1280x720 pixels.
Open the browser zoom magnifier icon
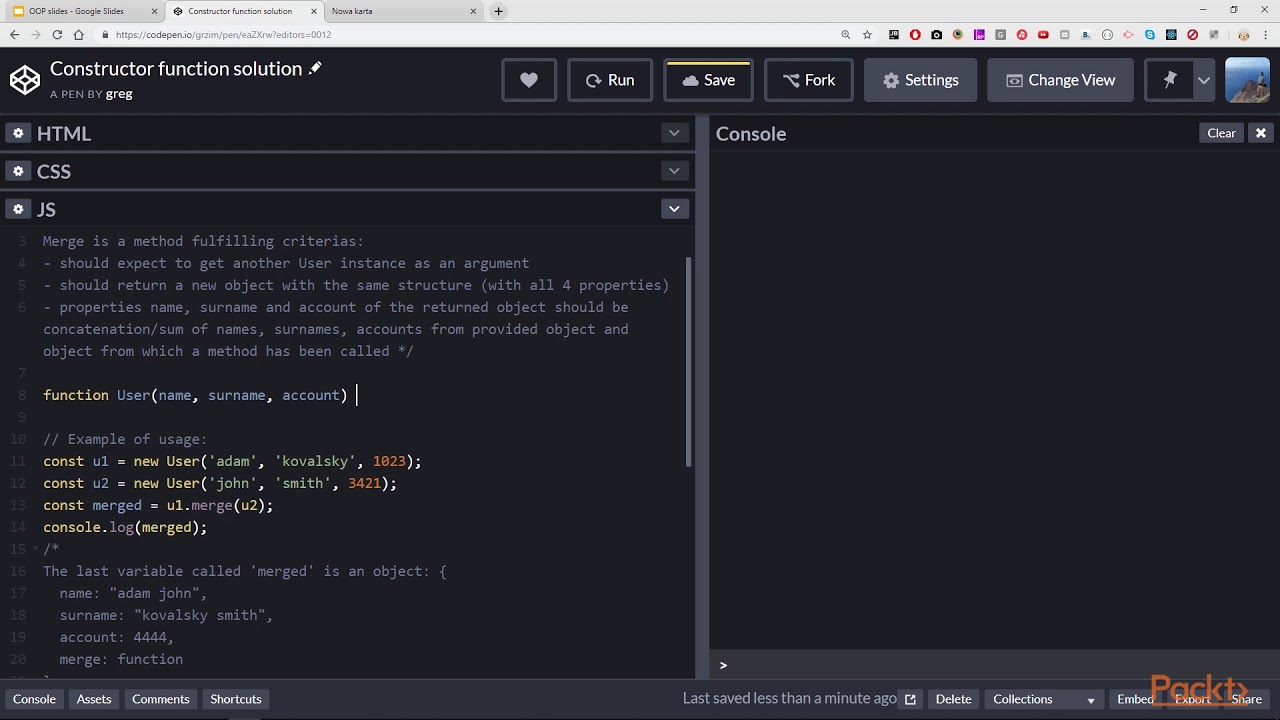[x=846, y=34]
